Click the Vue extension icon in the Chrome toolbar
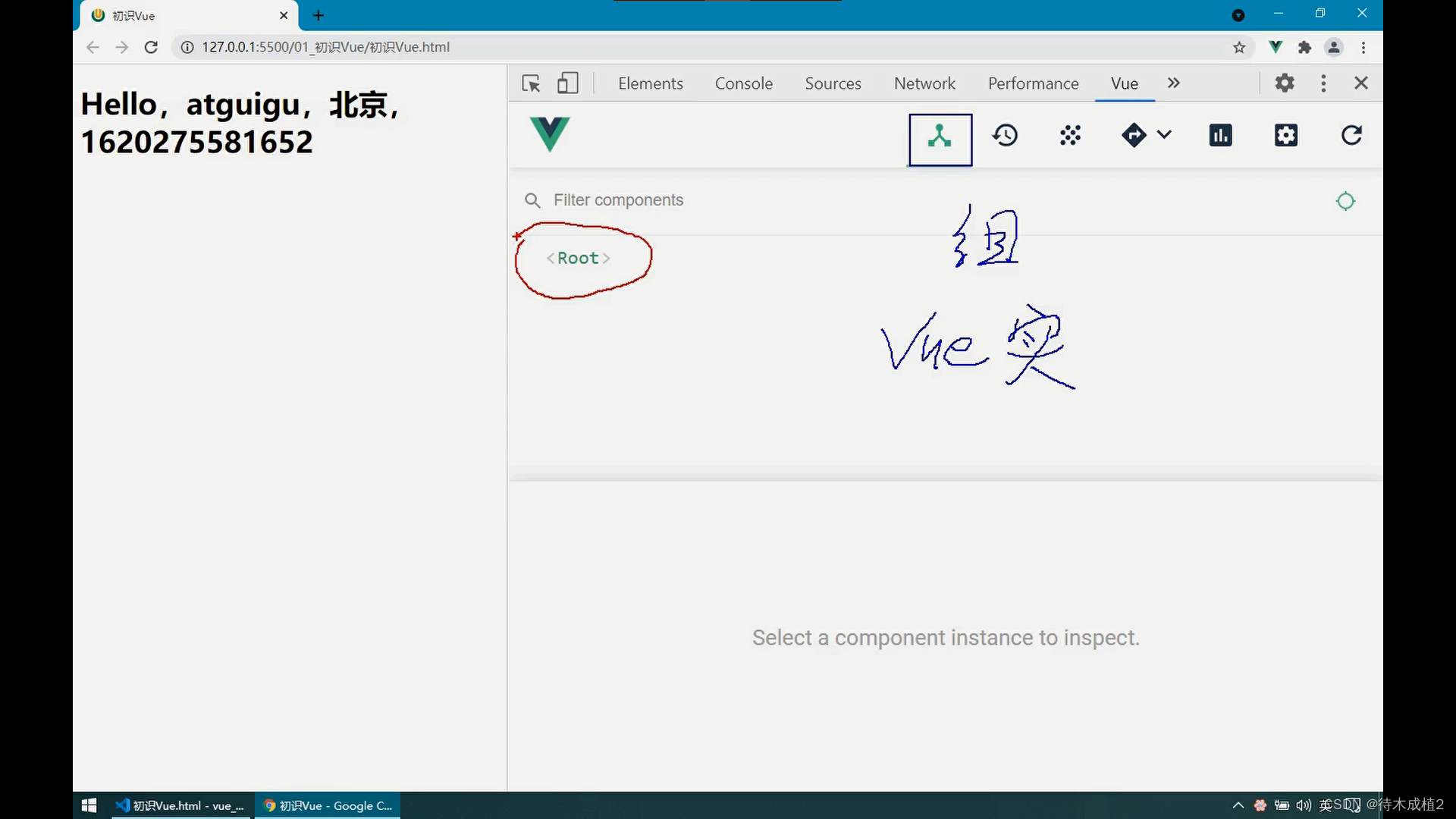The height and width of the screenshot is (819, 1456). [x=1276, y=47]
